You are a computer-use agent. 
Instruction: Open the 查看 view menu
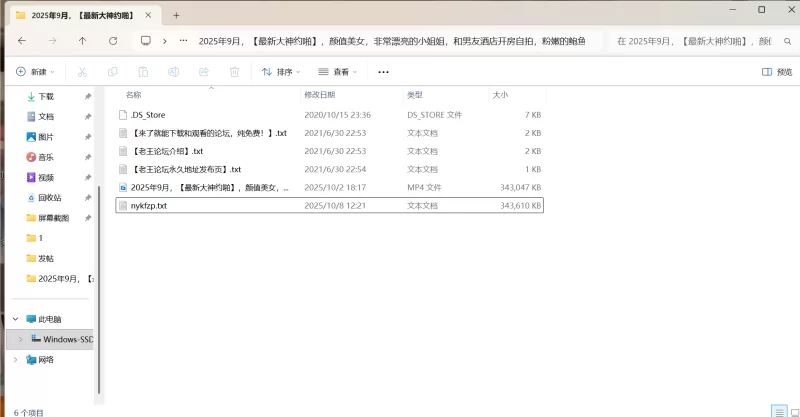coord(338,72)
